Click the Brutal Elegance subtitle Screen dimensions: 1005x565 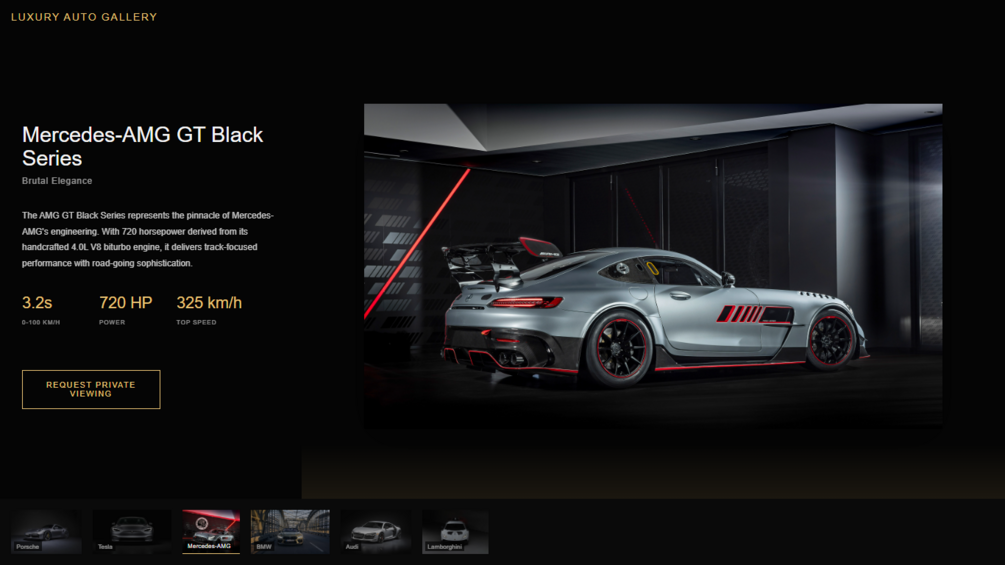click(57, 181)
